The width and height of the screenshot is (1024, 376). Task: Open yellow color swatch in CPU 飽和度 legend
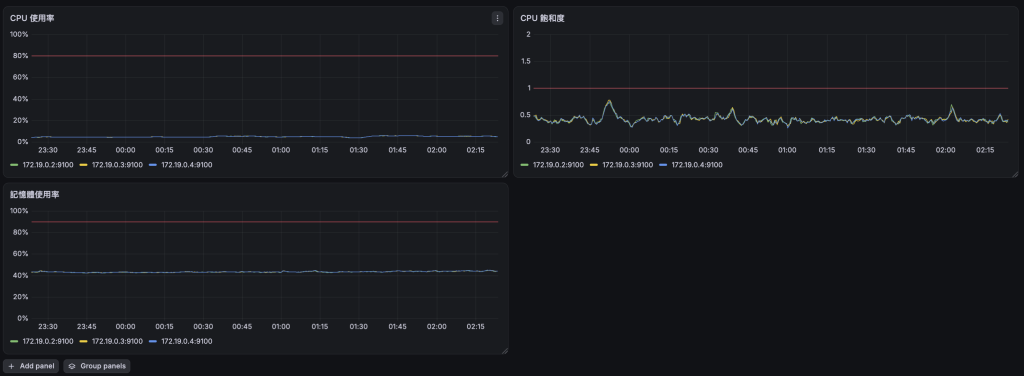pos(594,165)
